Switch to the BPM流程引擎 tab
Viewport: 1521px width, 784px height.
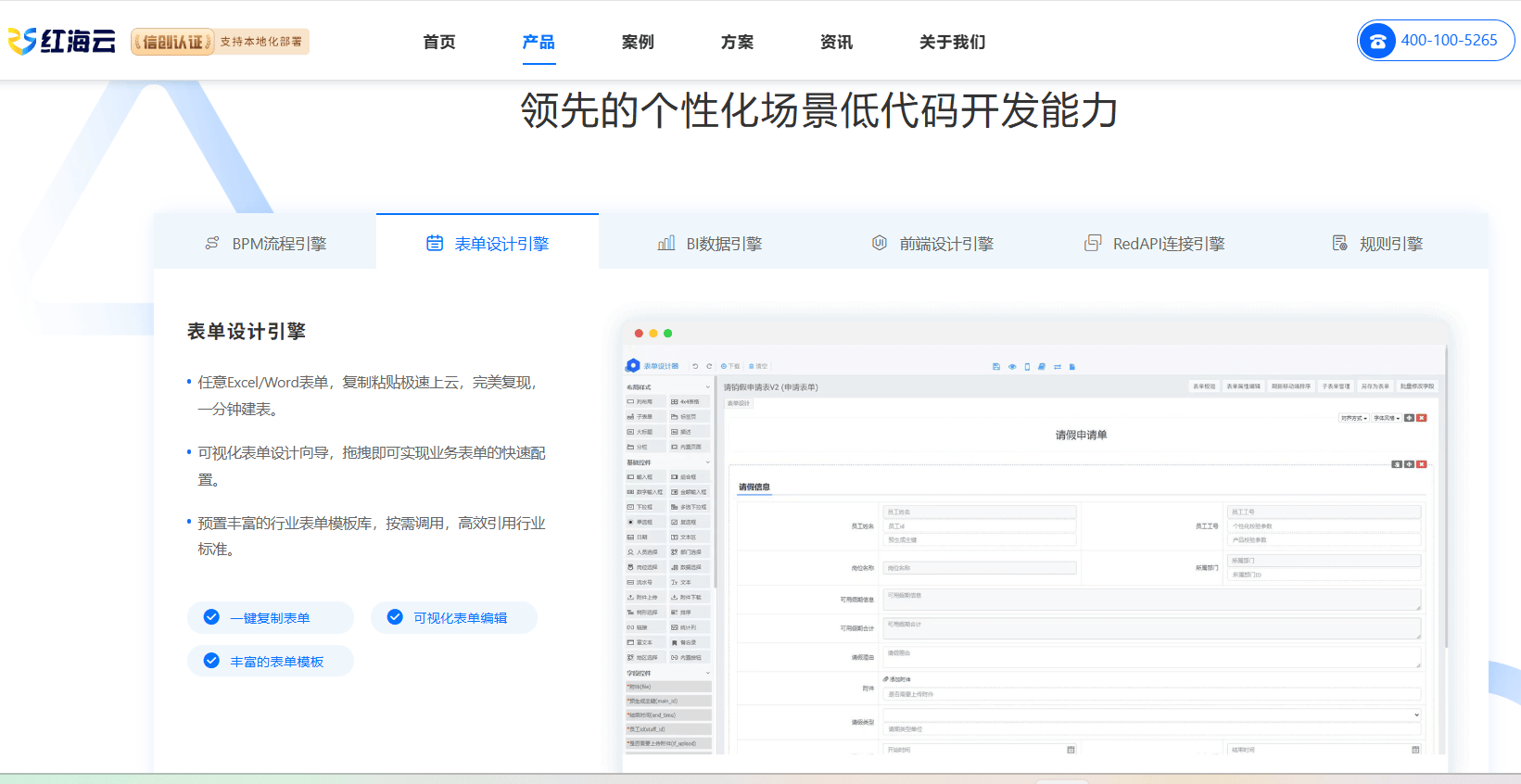pyautogui.click(x=265, y=244)
